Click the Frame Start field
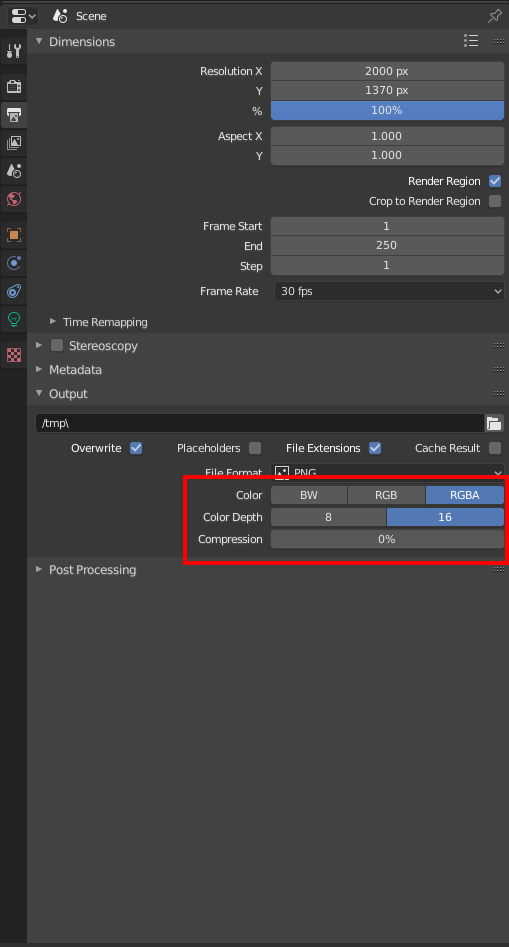509x947 pixels. 387,226
